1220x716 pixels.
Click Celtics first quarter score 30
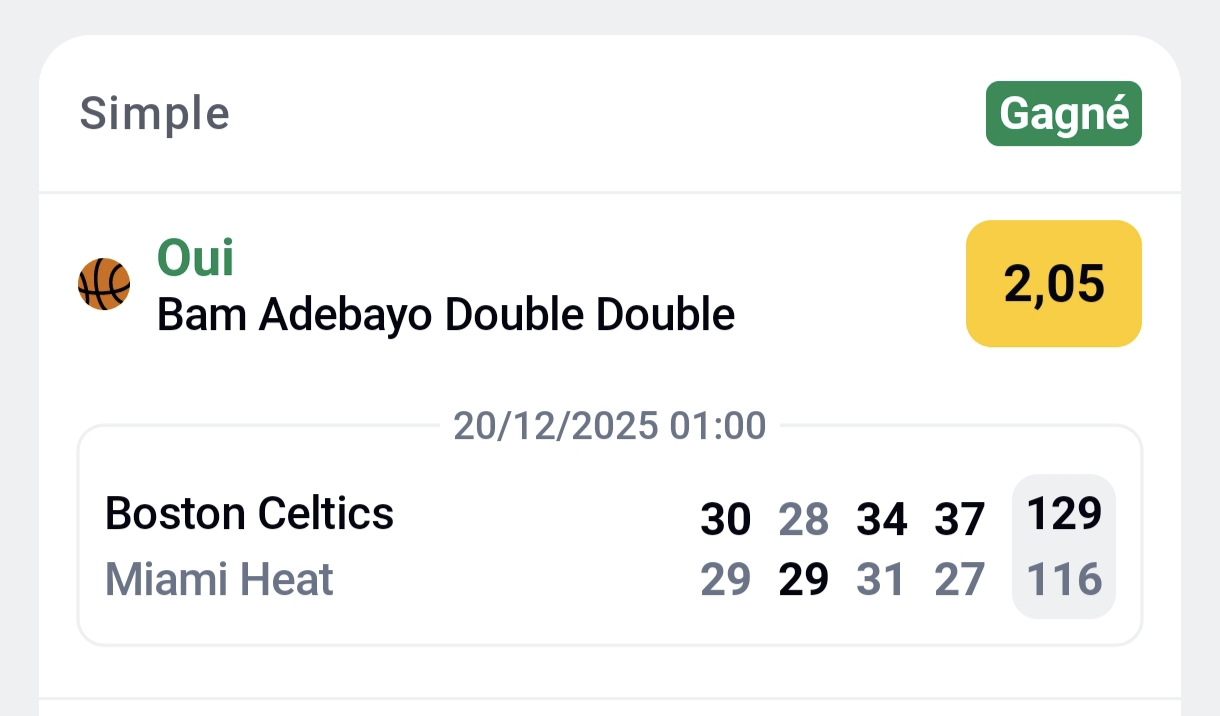click(725, 520)
